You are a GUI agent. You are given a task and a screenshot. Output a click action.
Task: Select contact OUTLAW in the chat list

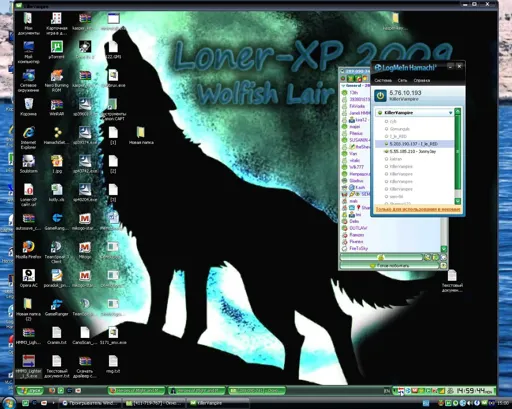tap(358, 228)
